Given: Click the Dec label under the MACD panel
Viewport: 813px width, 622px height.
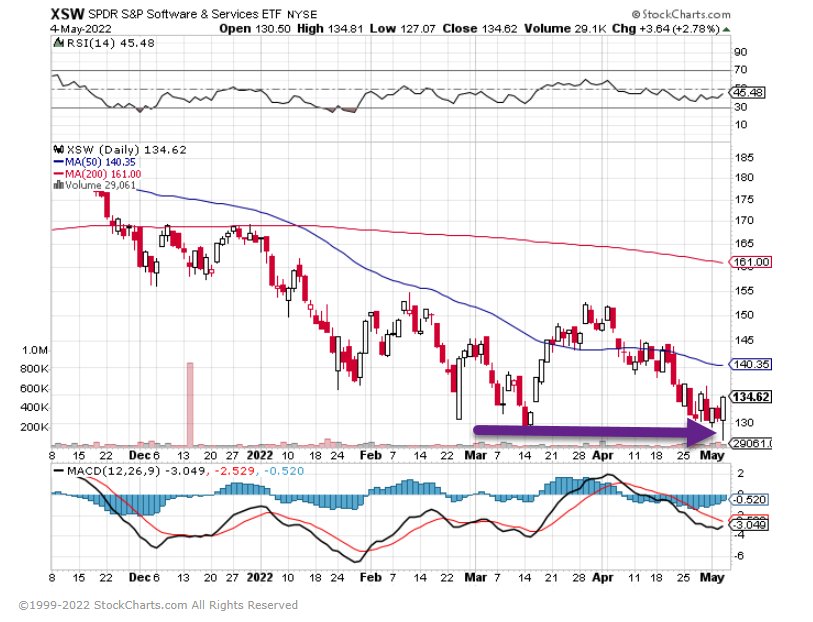Looking at the screenshot, I should pyautogui.click(x=140, y=577).
